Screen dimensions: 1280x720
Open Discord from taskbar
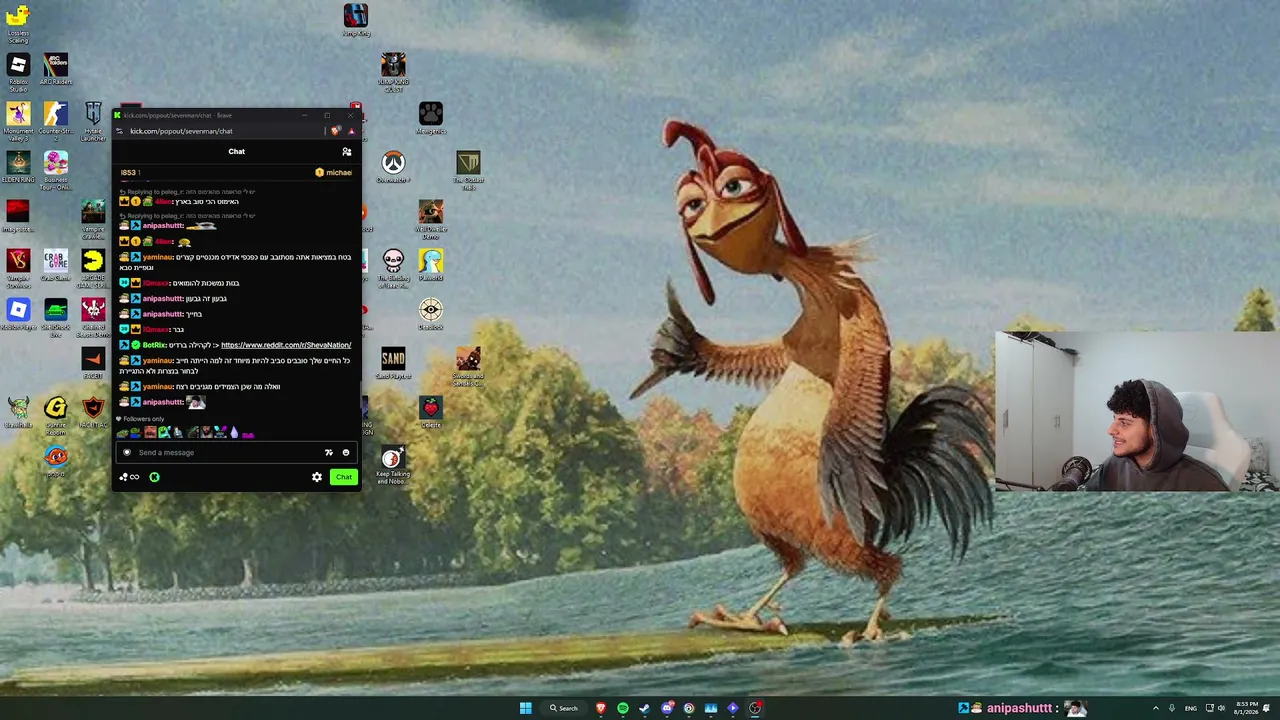(x=667, y=708)
